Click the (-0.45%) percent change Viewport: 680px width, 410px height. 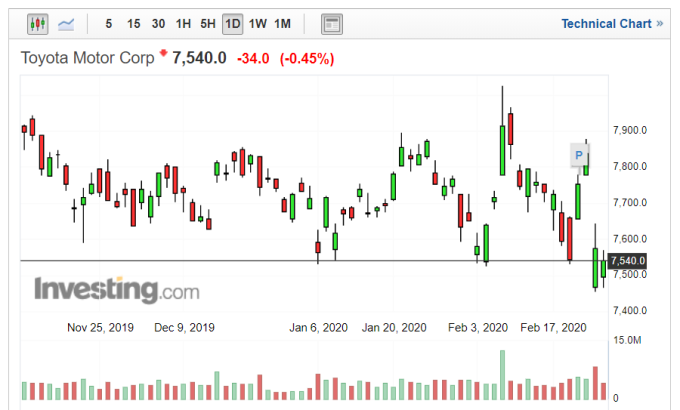pos(307,59)
